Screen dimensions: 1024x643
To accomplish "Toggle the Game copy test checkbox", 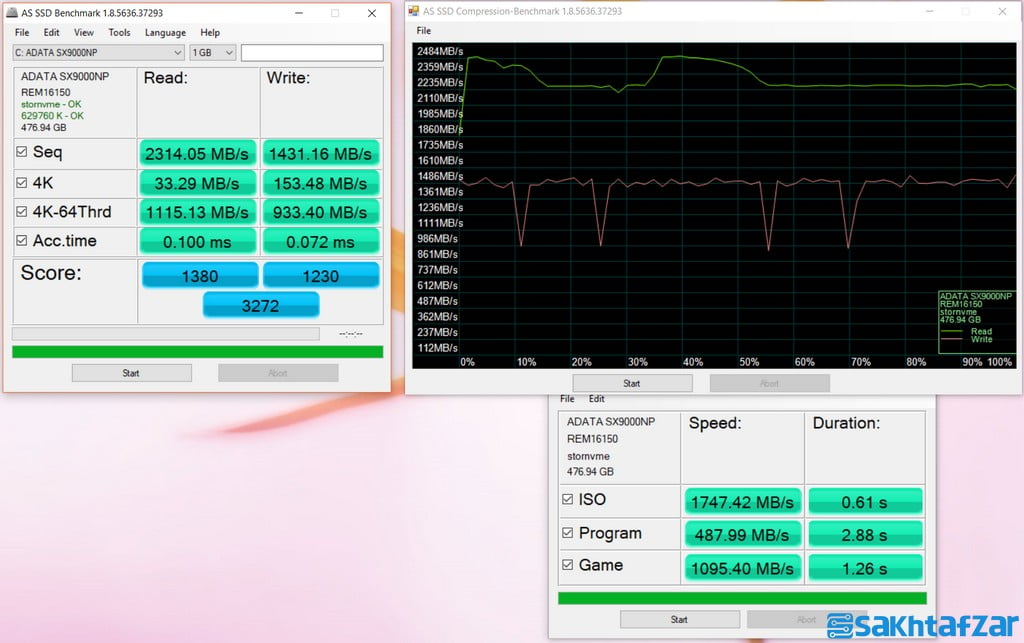I will (568, 566).
